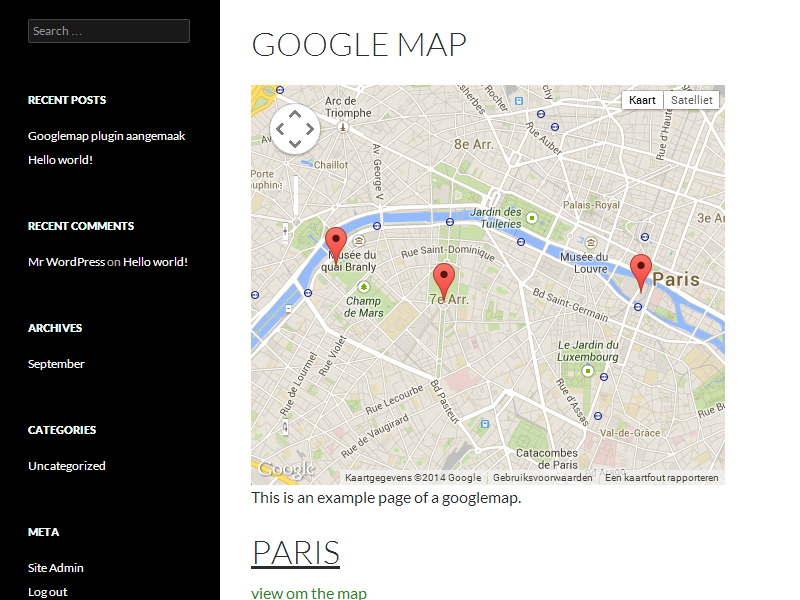Open the PARIS heading link

point(295,553)
